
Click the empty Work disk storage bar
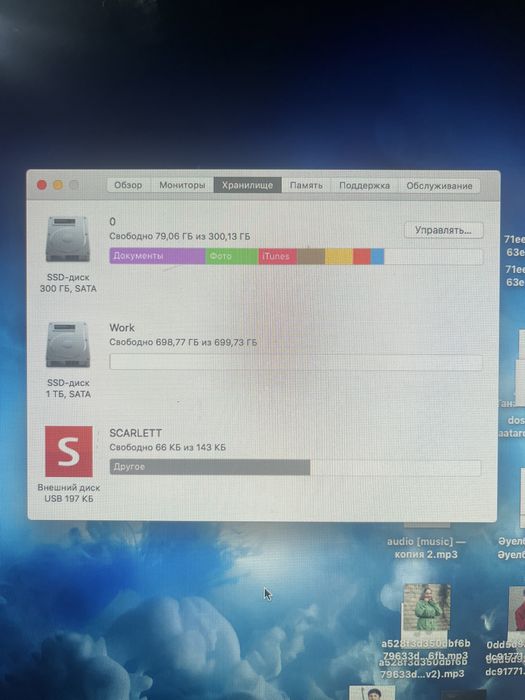(x=296, y=362)
